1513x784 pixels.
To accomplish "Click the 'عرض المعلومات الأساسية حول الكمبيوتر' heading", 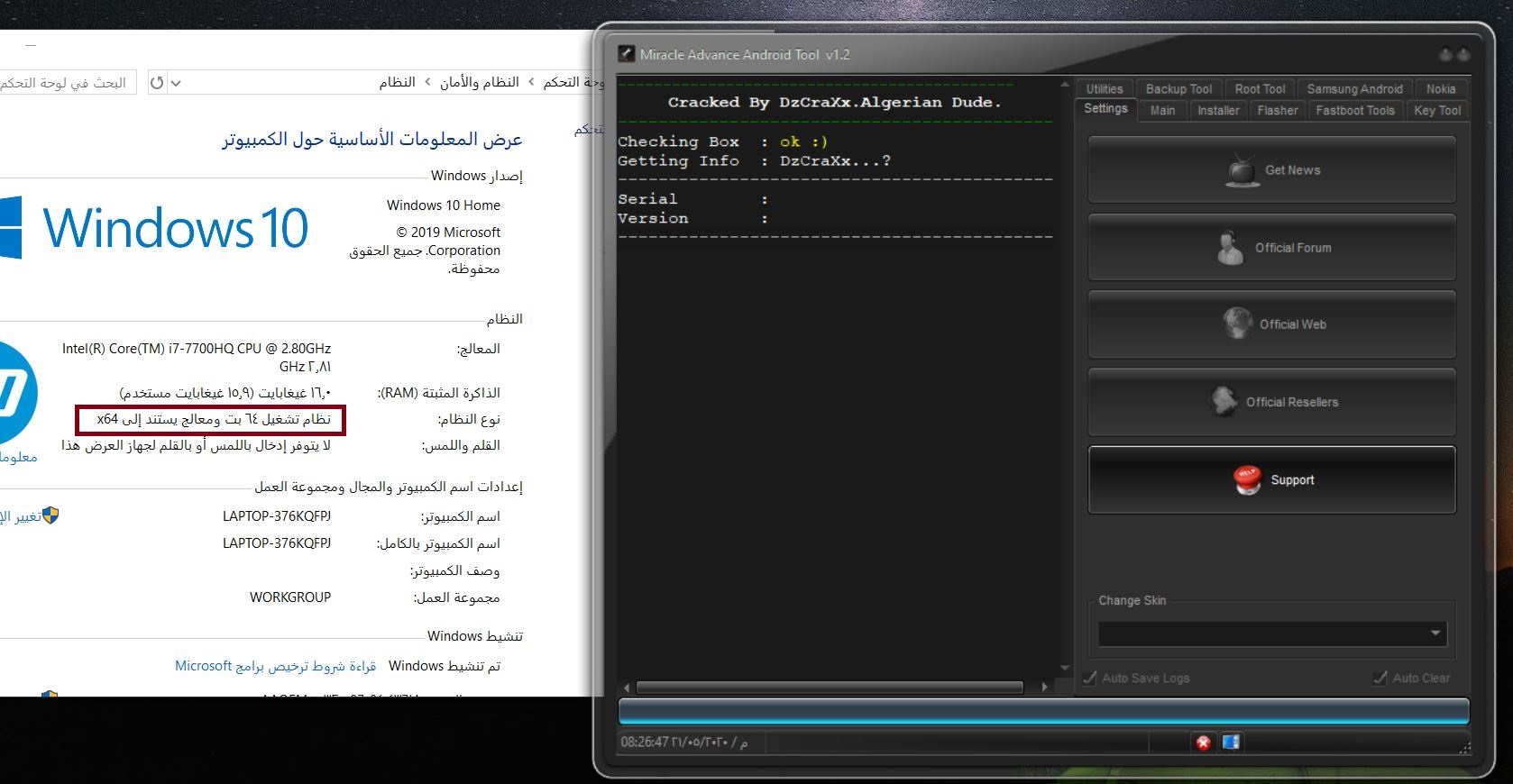I will click(x=372, y=140).
